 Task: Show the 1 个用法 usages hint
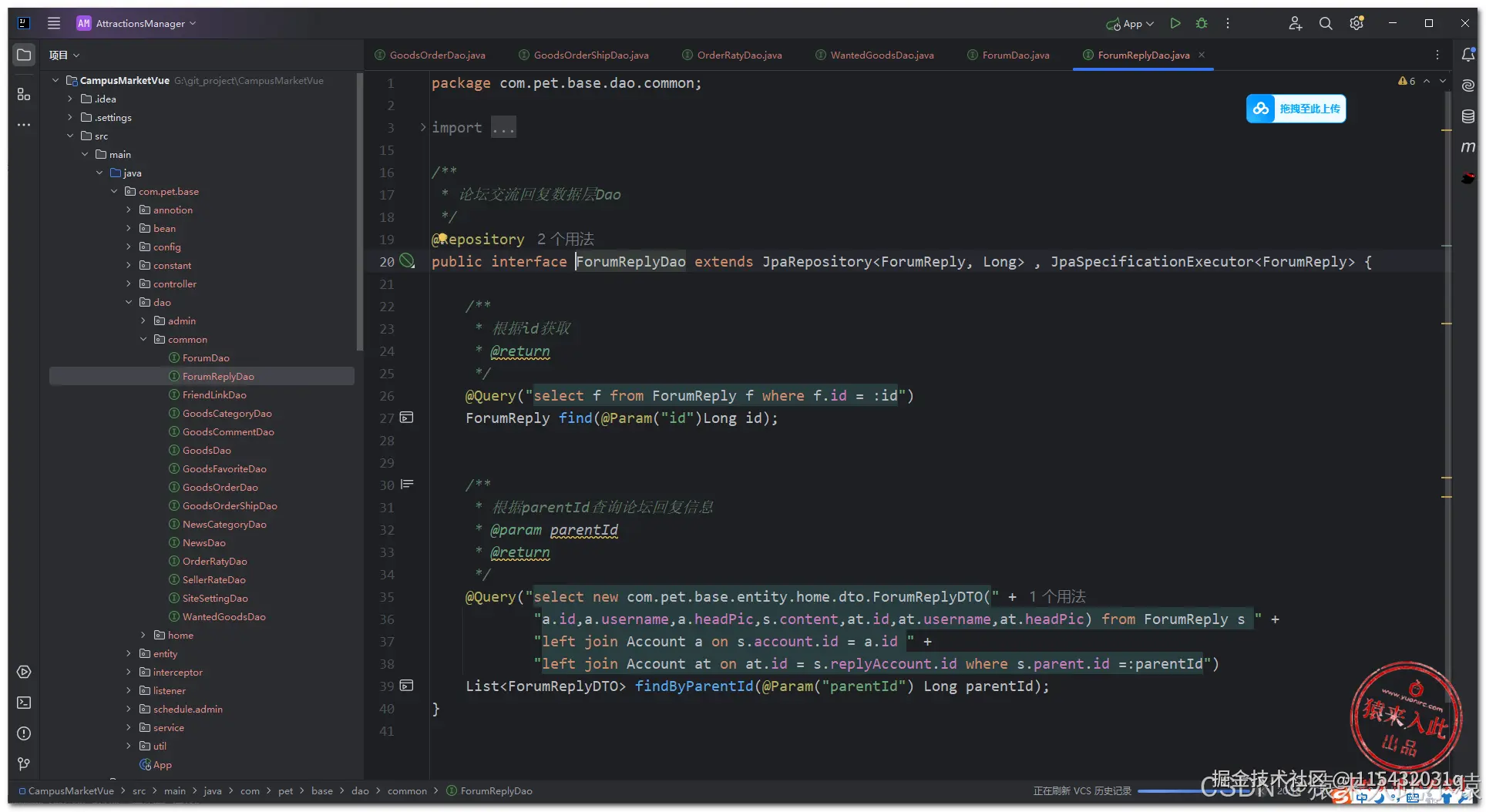(x=1057, y=596)
